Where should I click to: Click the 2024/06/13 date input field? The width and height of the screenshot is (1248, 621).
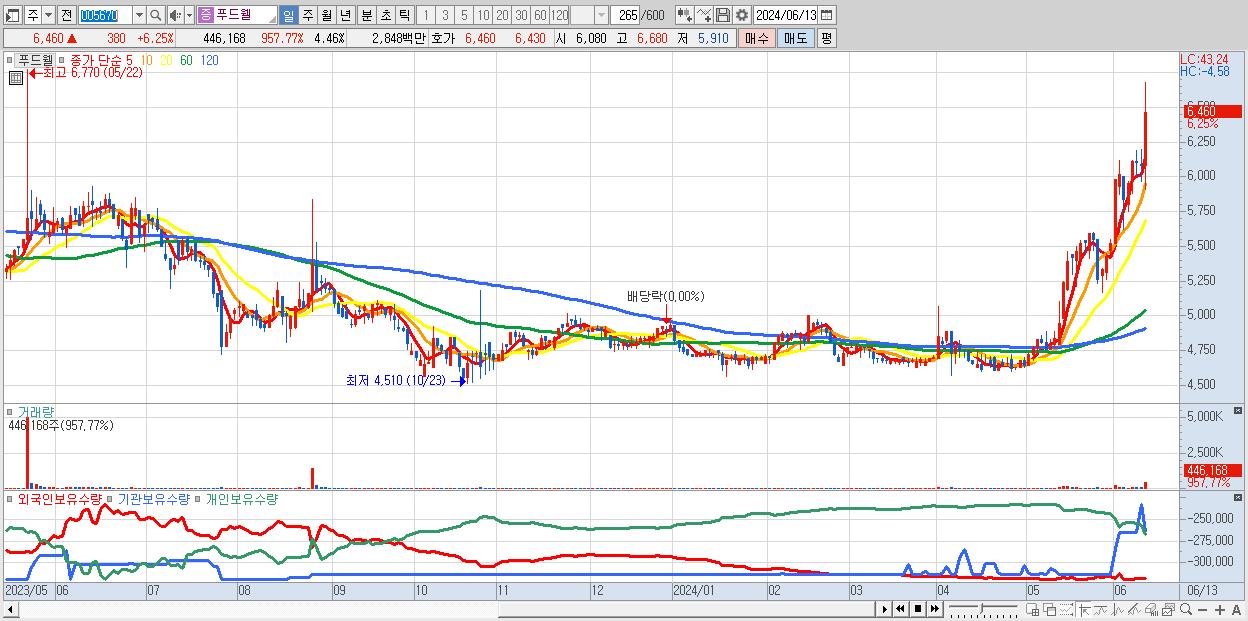785,15
